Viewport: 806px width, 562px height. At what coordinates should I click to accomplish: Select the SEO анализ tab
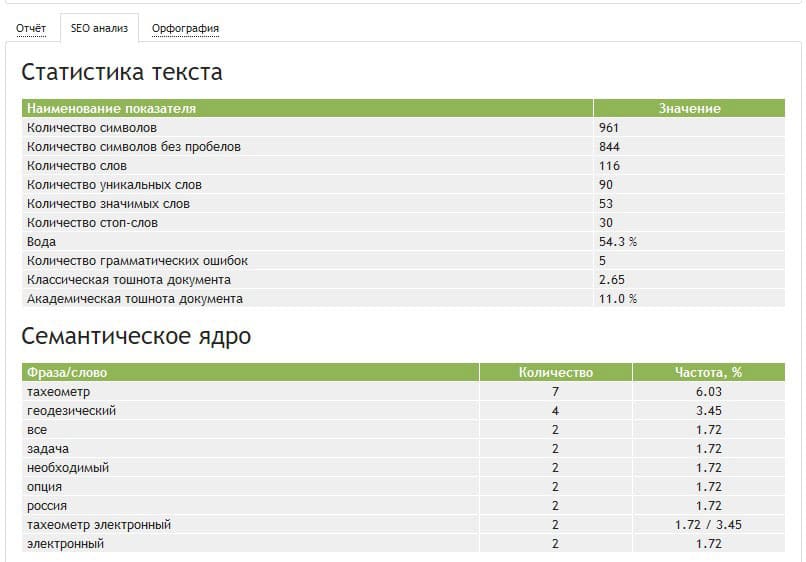(99, 28)
